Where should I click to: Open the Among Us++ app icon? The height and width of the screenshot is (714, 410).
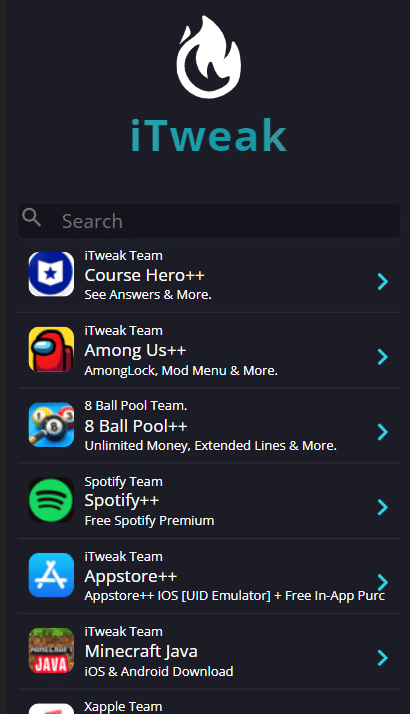click(x=51, y=349)
